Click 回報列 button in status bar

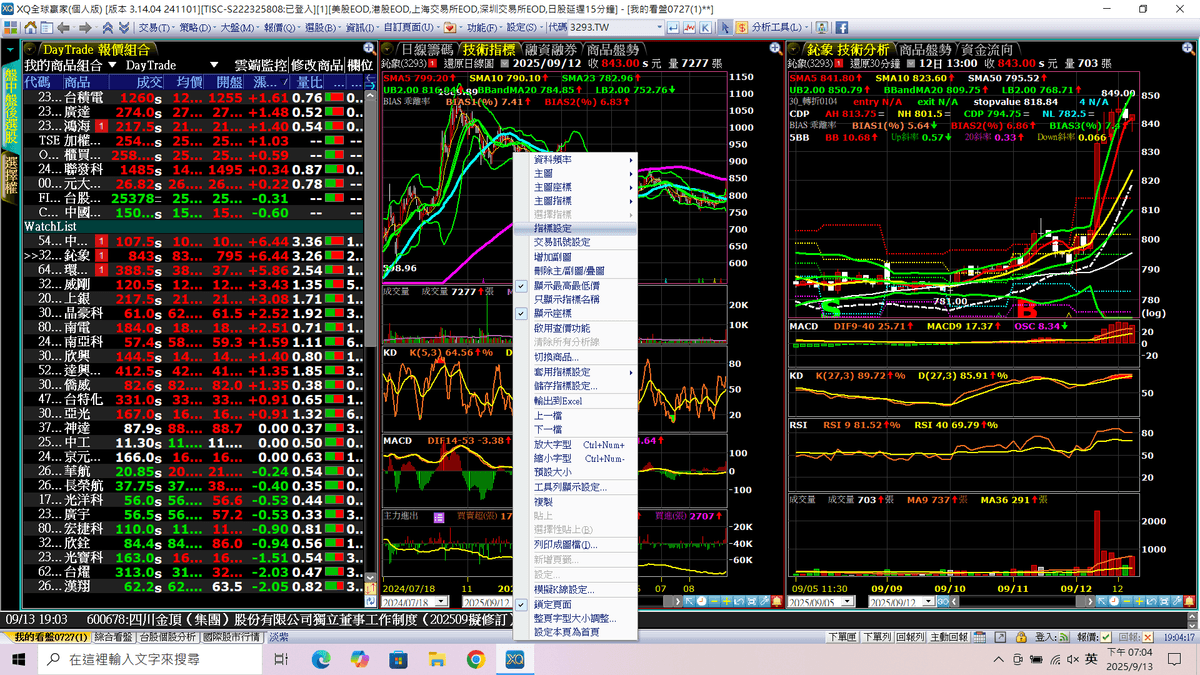[911, 637]
